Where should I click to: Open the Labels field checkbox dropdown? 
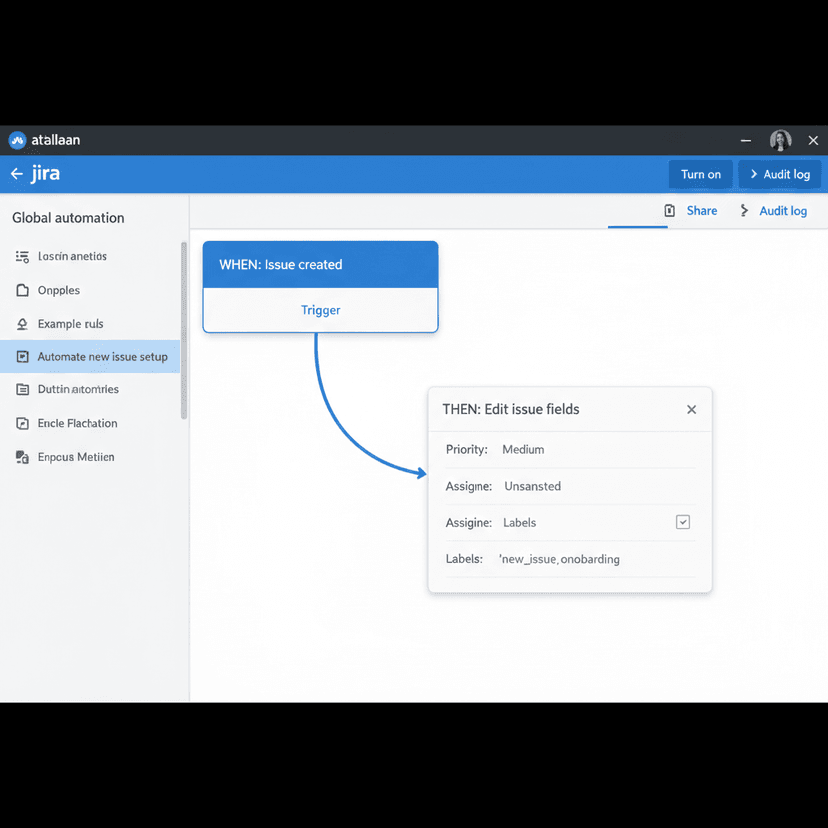683,522
